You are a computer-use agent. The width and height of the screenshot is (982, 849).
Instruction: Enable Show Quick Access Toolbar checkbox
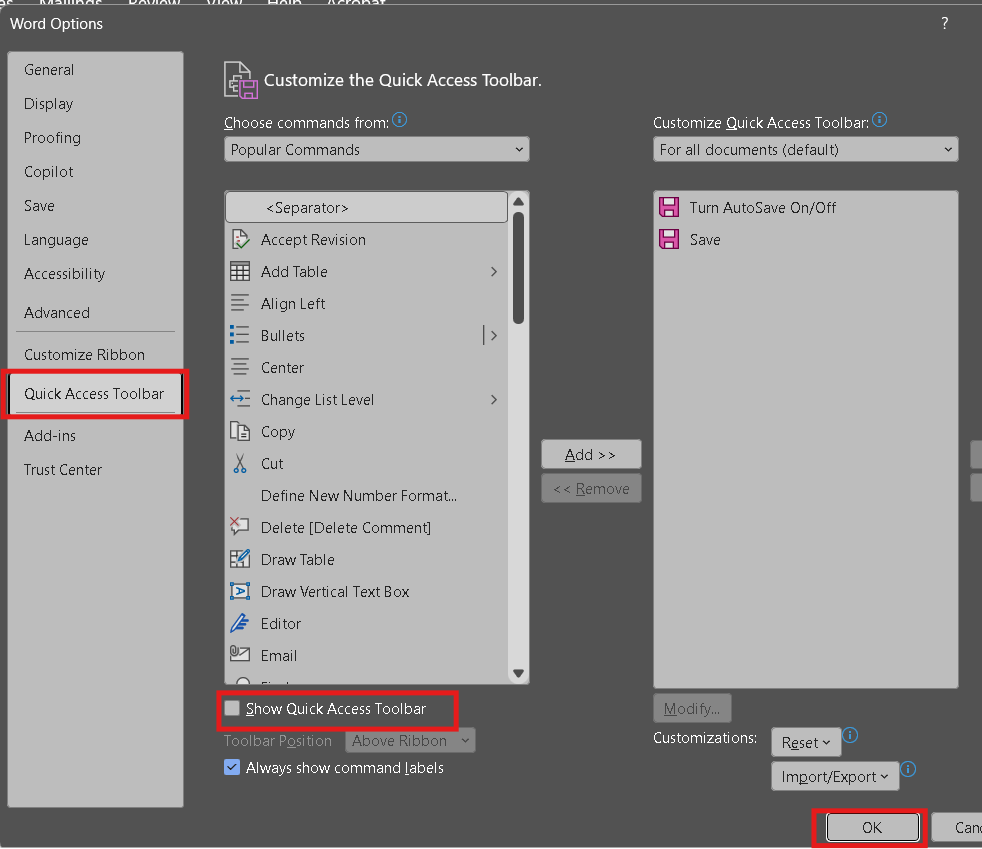tap(232, 708)
